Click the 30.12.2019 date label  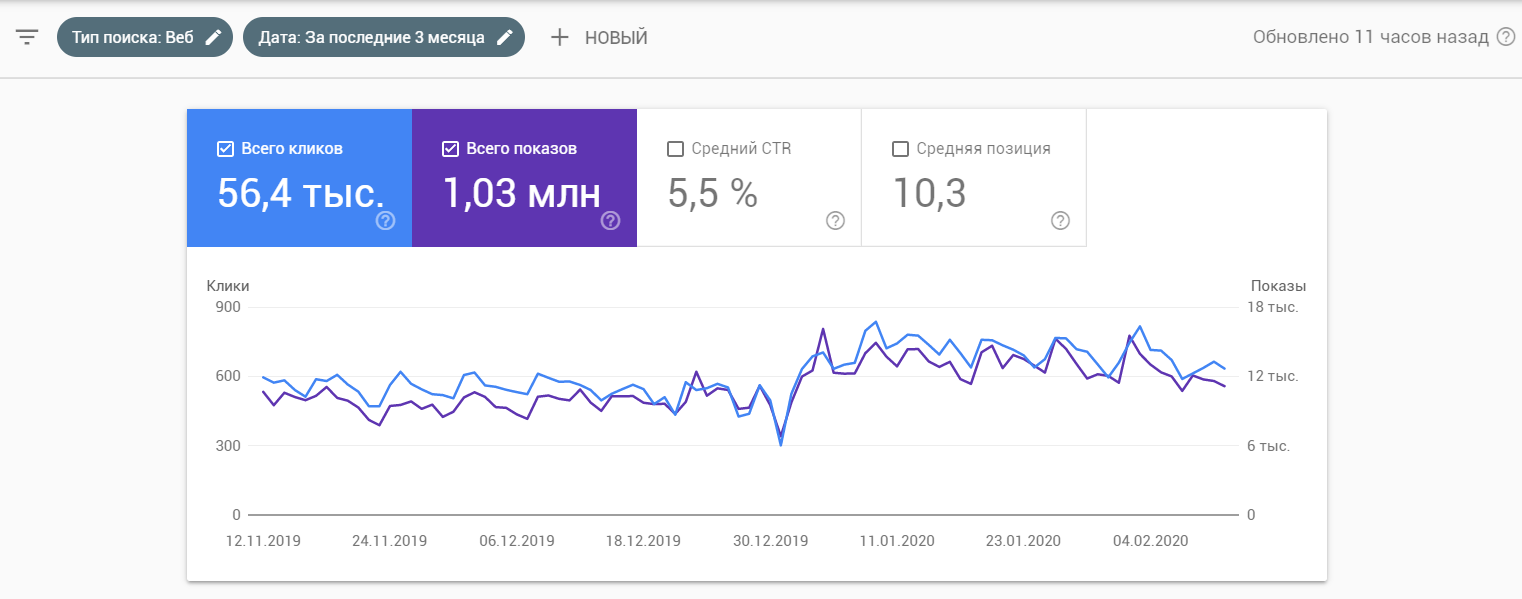[x=770, y=541]
